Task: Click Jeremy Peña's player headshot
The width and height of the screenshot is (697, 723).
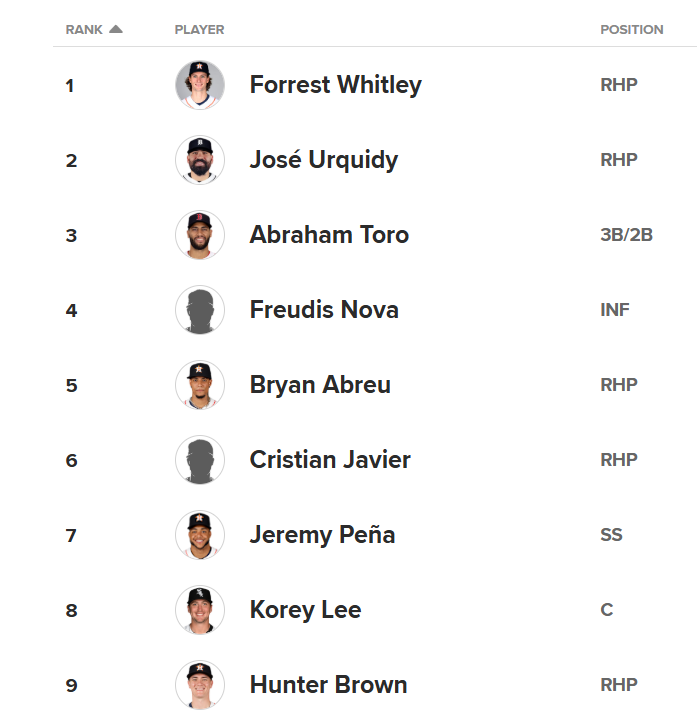Action: 200,535
